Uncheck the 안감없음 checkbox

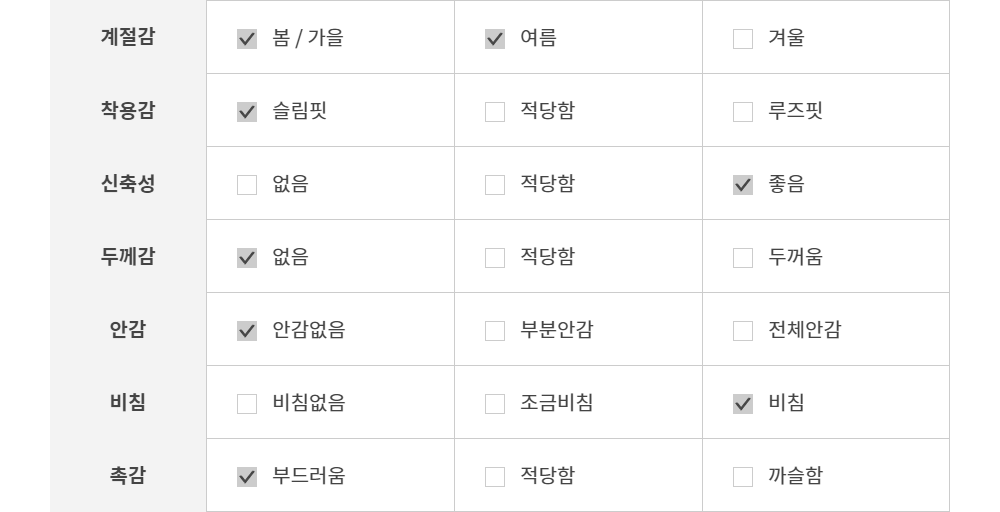coord(247,332)
